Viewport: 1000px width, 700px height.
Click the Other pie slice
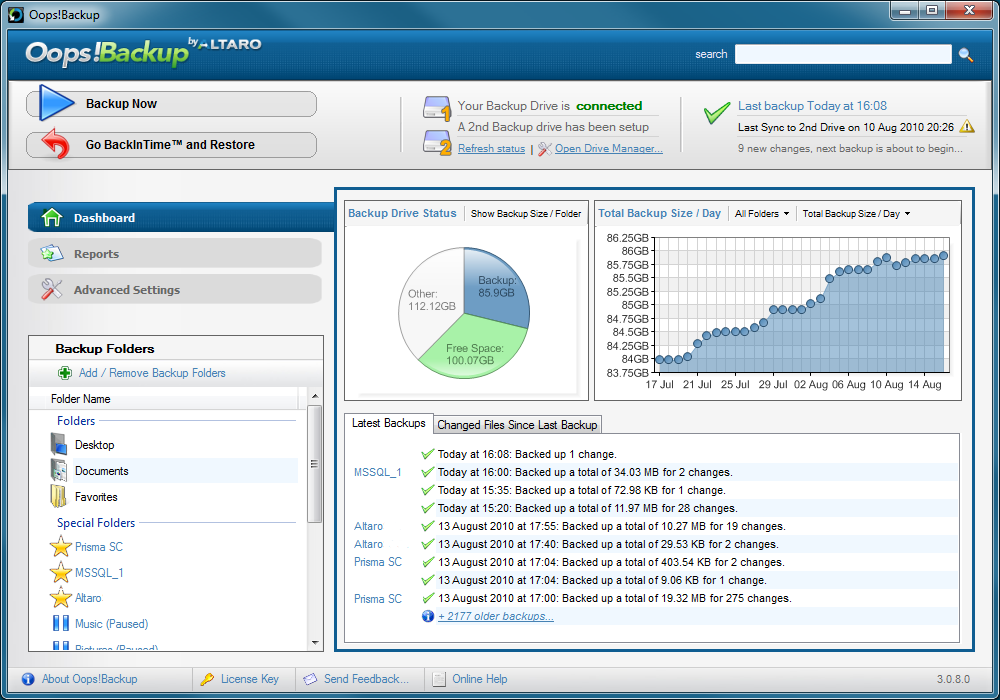[432, 300]
